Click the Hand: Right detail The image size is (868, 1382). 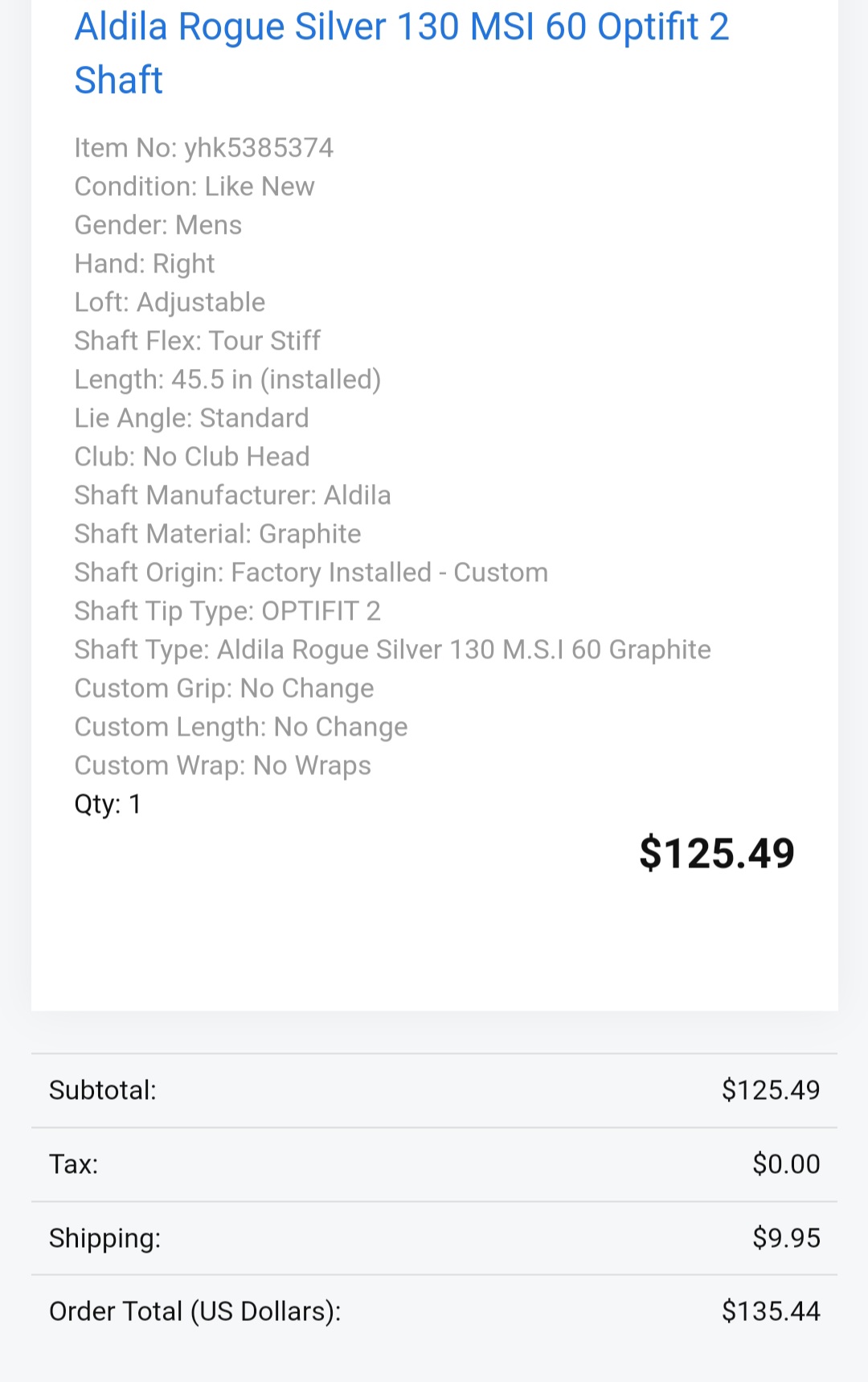click(145, 264)
